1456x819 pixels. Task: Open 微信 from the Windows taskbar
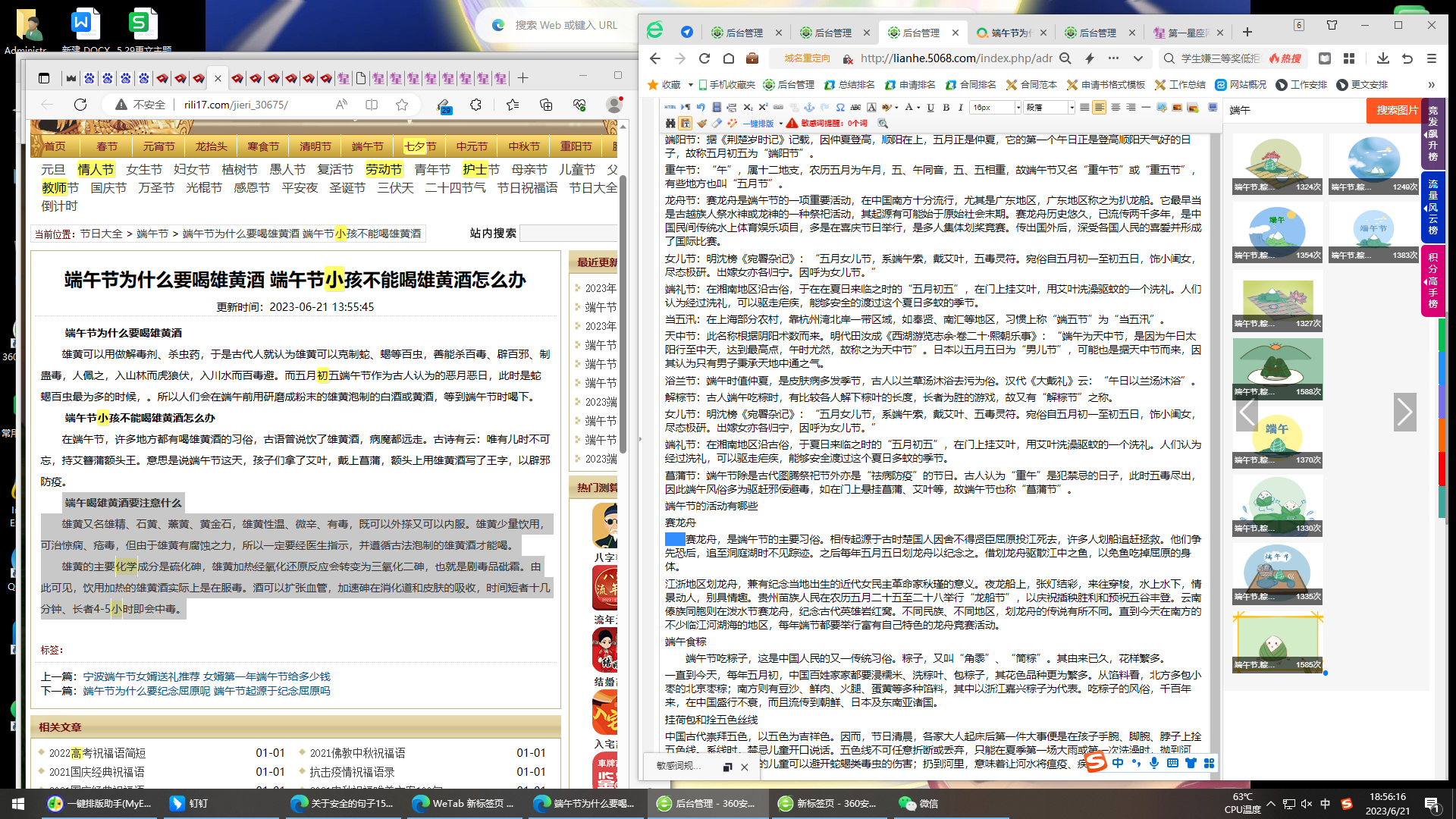point(919,803)
